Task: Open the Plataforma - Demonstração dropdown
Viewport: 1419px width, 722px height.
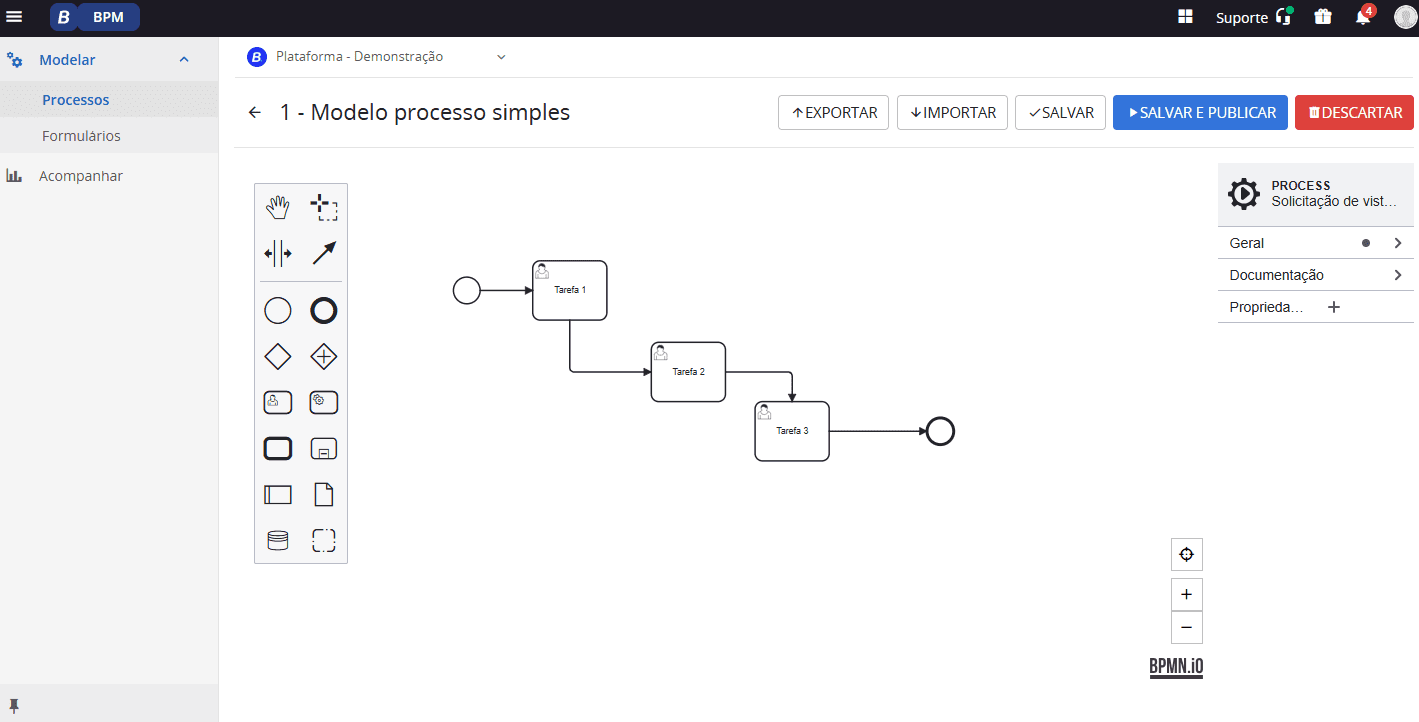Action: click(501, 57)
